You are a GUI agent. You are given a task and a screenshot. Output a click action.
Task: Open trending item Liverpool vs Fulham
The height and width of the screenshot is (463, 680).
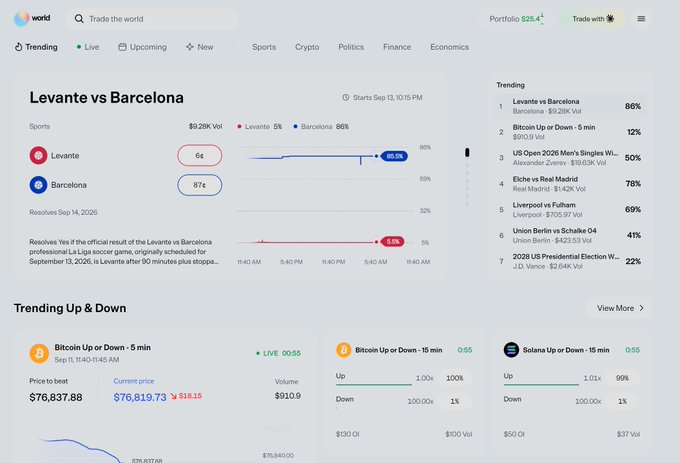pos(570,209)
